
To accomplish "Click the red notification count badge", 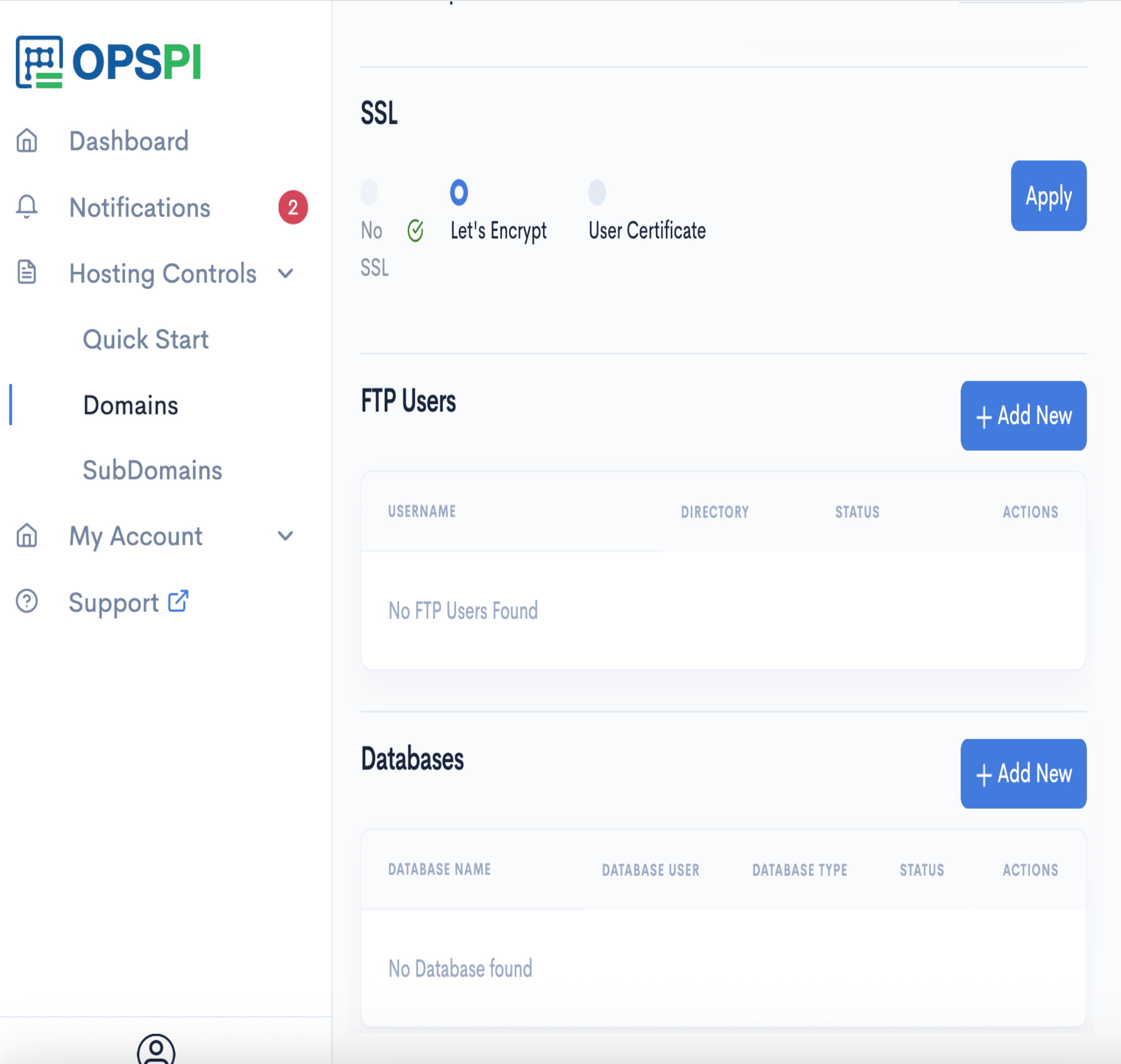I will pos(293,207).
